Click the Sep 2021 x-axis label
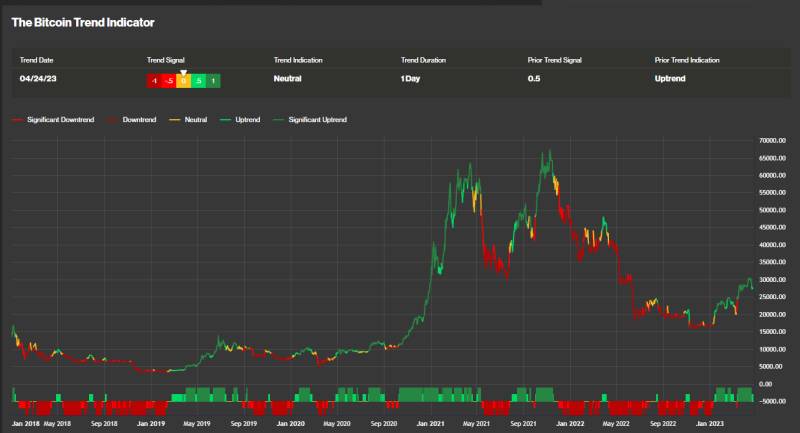 click(x=523, y=424)
